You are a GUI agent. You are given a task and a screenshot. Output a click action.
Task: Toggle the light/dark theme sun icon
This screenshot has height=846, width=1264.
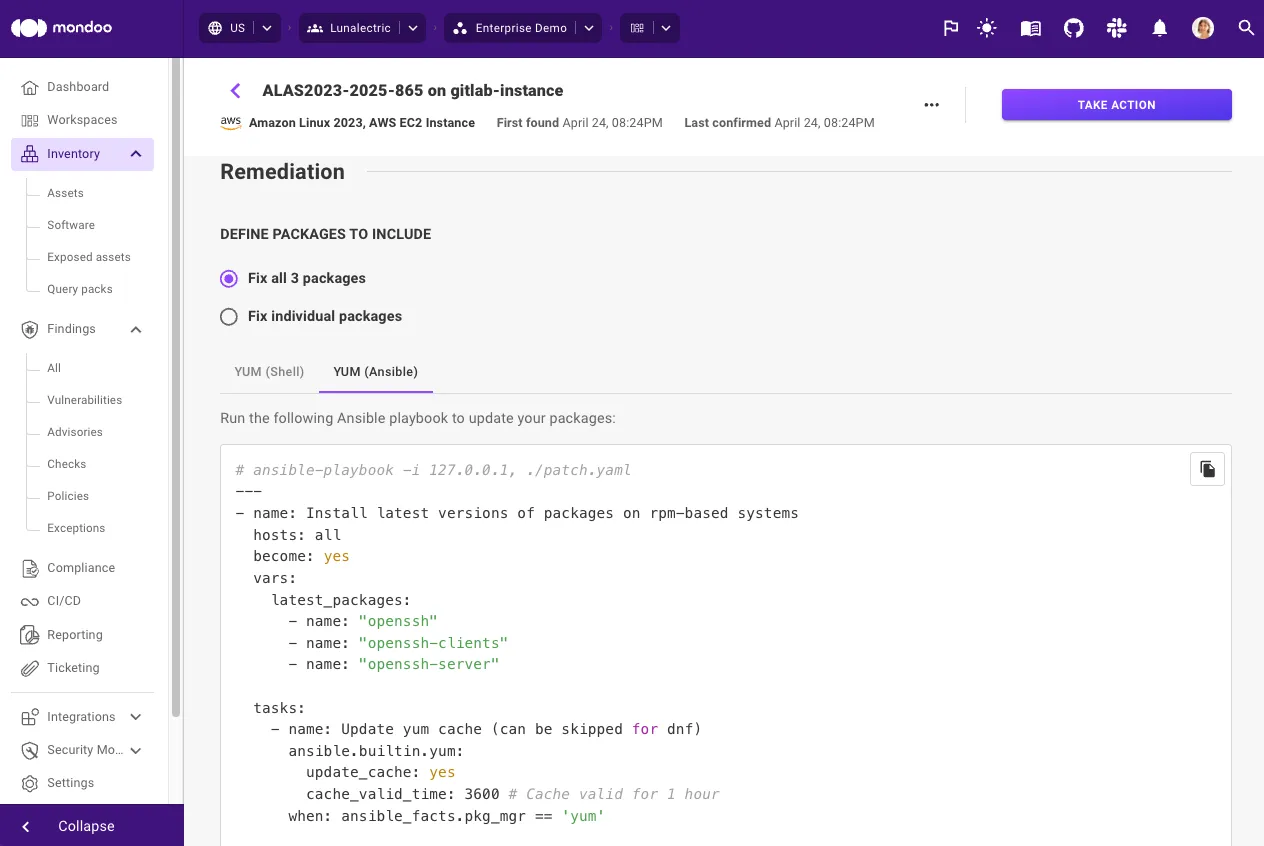(987, 28)
